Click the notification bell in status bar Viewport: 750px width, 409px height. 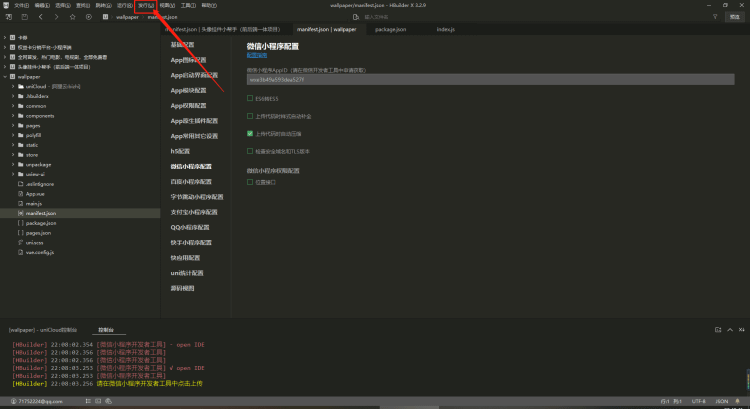click(737, 401)
